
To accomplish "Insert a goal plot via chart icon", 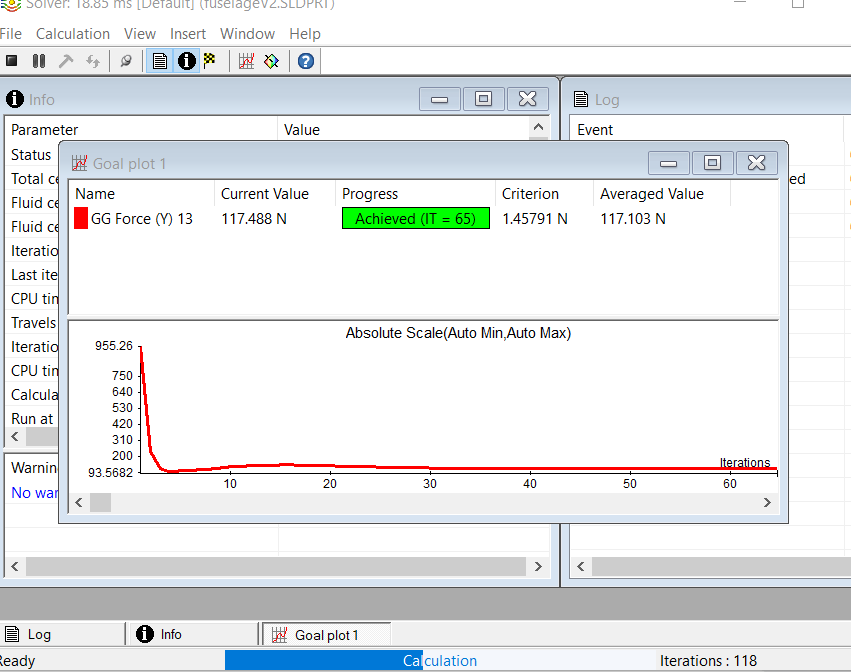I will pos(246,61).
